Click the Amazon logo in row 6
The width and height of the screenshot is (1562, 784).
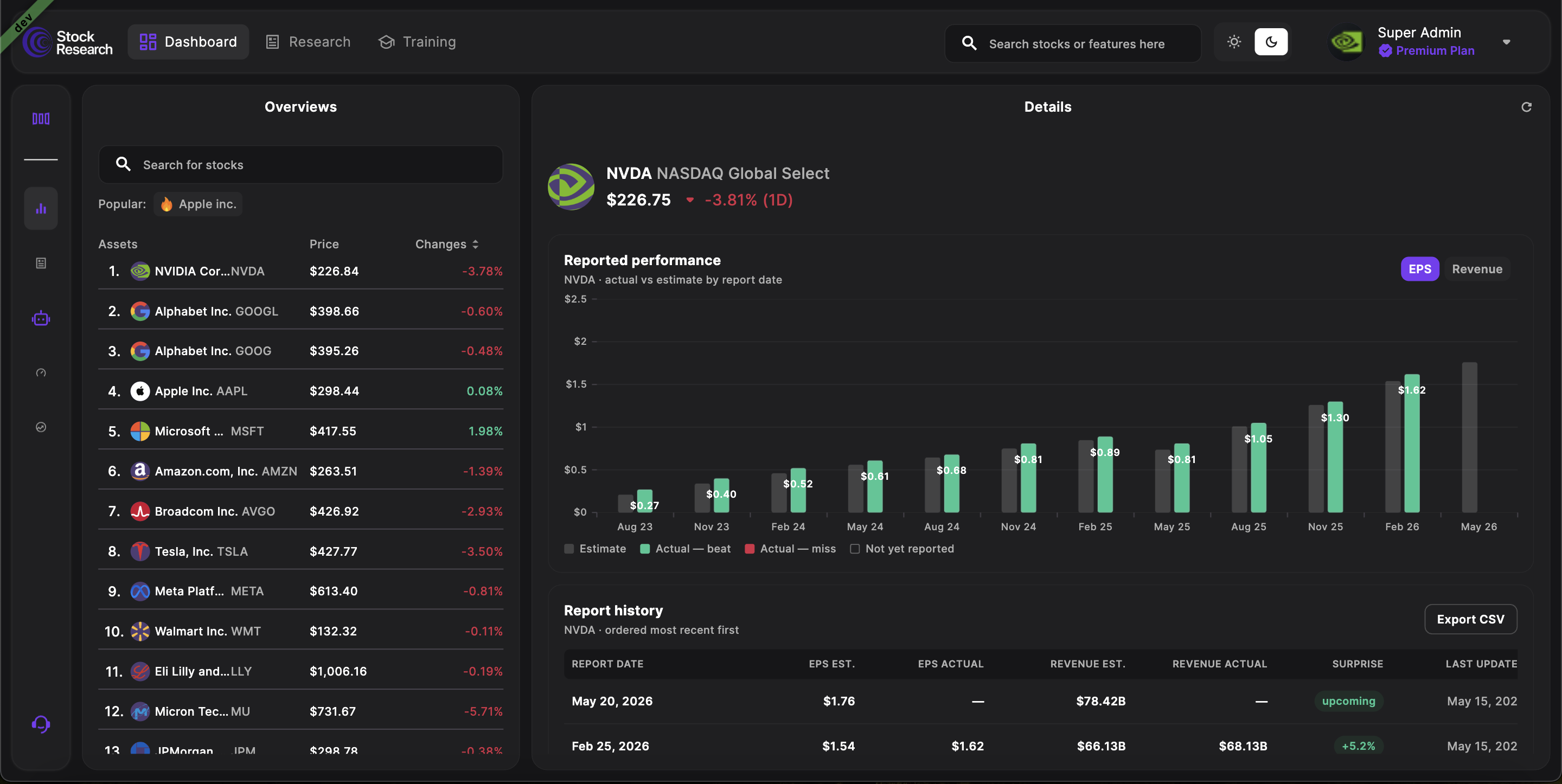[x=140, y=471]
